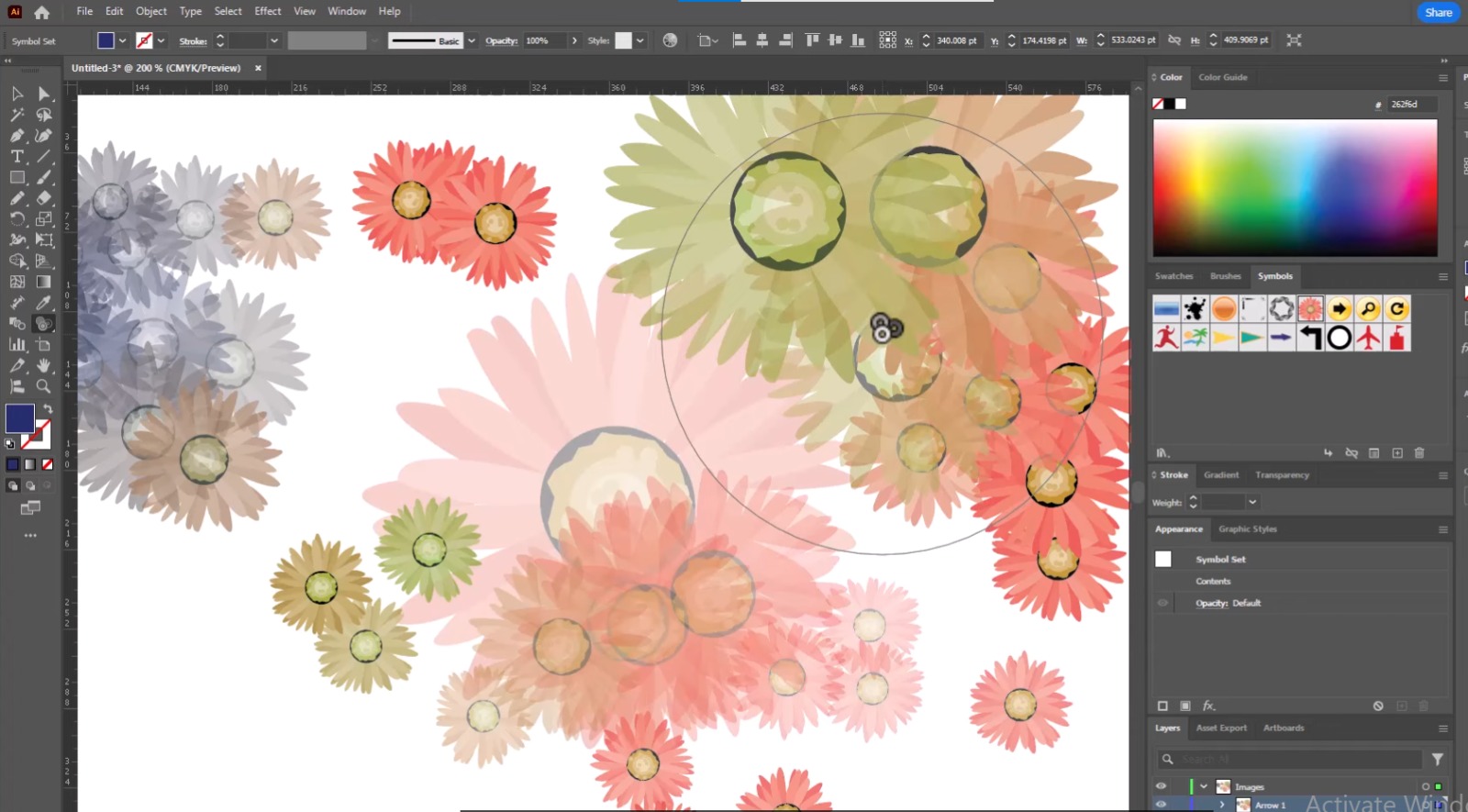The height and width of the screenshot is (812, 1468).
Task: Click the Stroke label in control bar
Action: tap(193, 41)
